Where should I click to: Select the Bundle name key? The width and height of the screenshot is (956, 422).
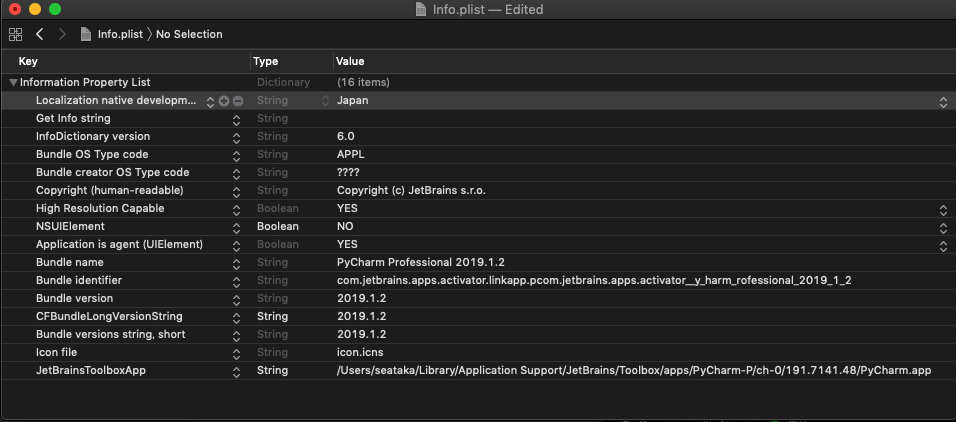pyautogui.click(x=70, y=262)
